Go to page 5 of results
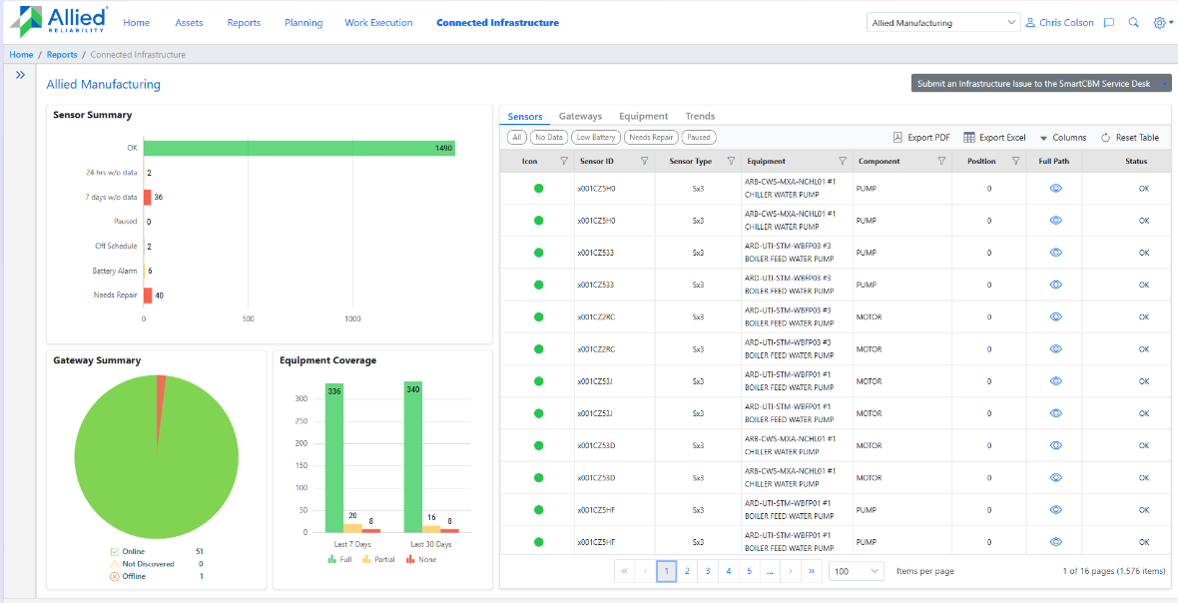 point(749,571)
